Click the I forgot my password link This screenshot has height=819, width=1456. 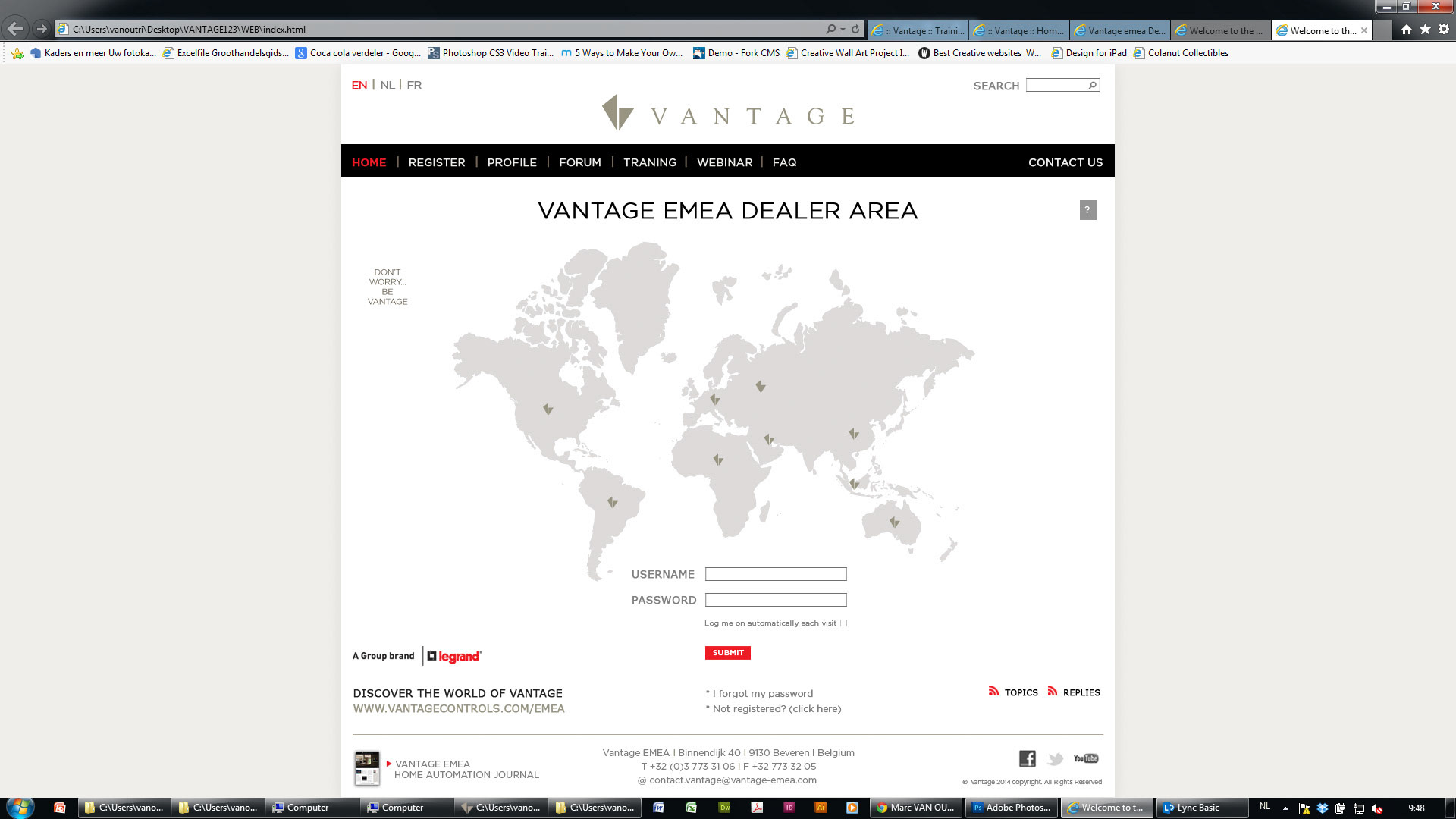(762, 693)
